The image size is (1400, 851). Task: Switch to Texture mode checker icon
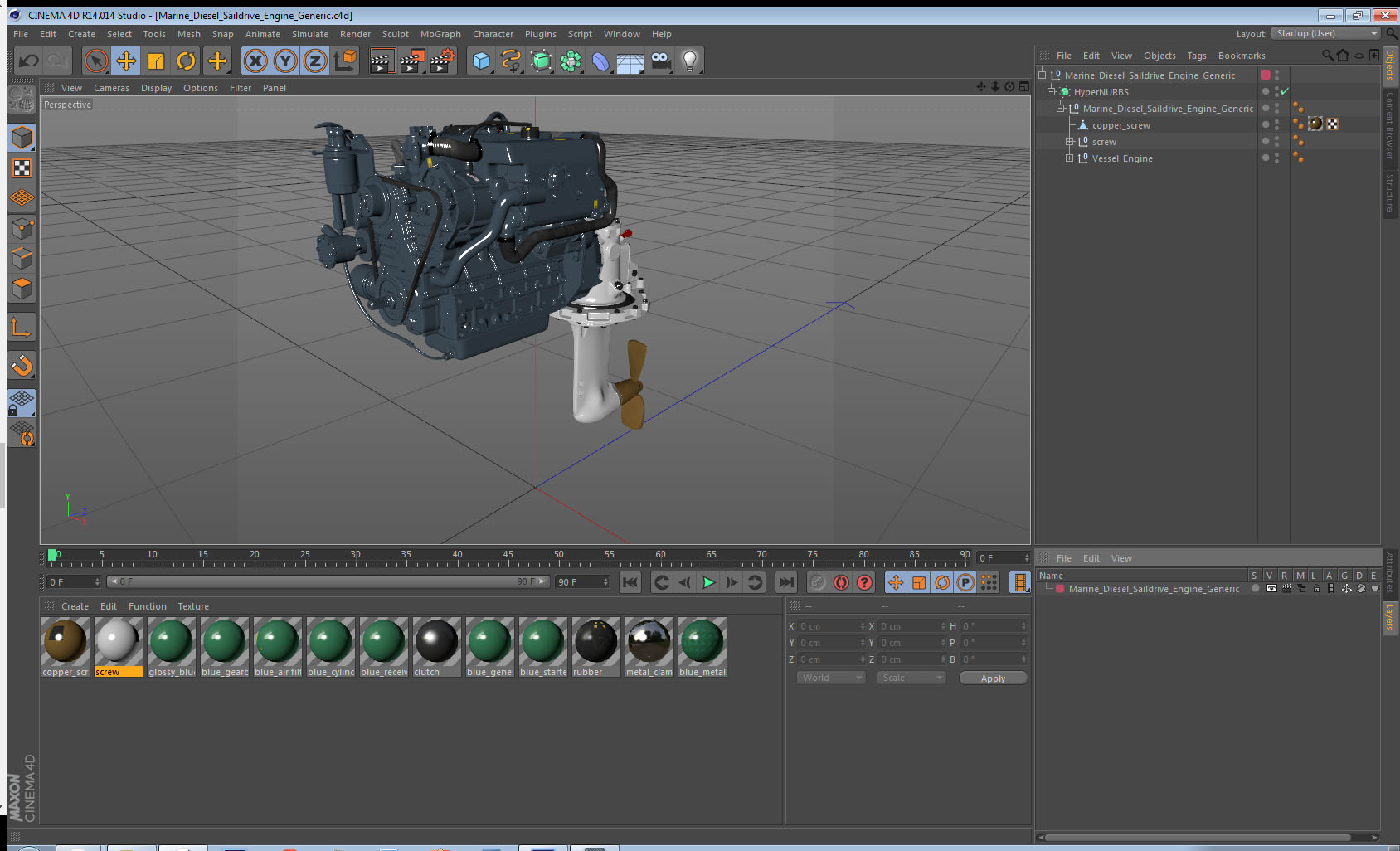pyautogui.click(x=22, y=168)
